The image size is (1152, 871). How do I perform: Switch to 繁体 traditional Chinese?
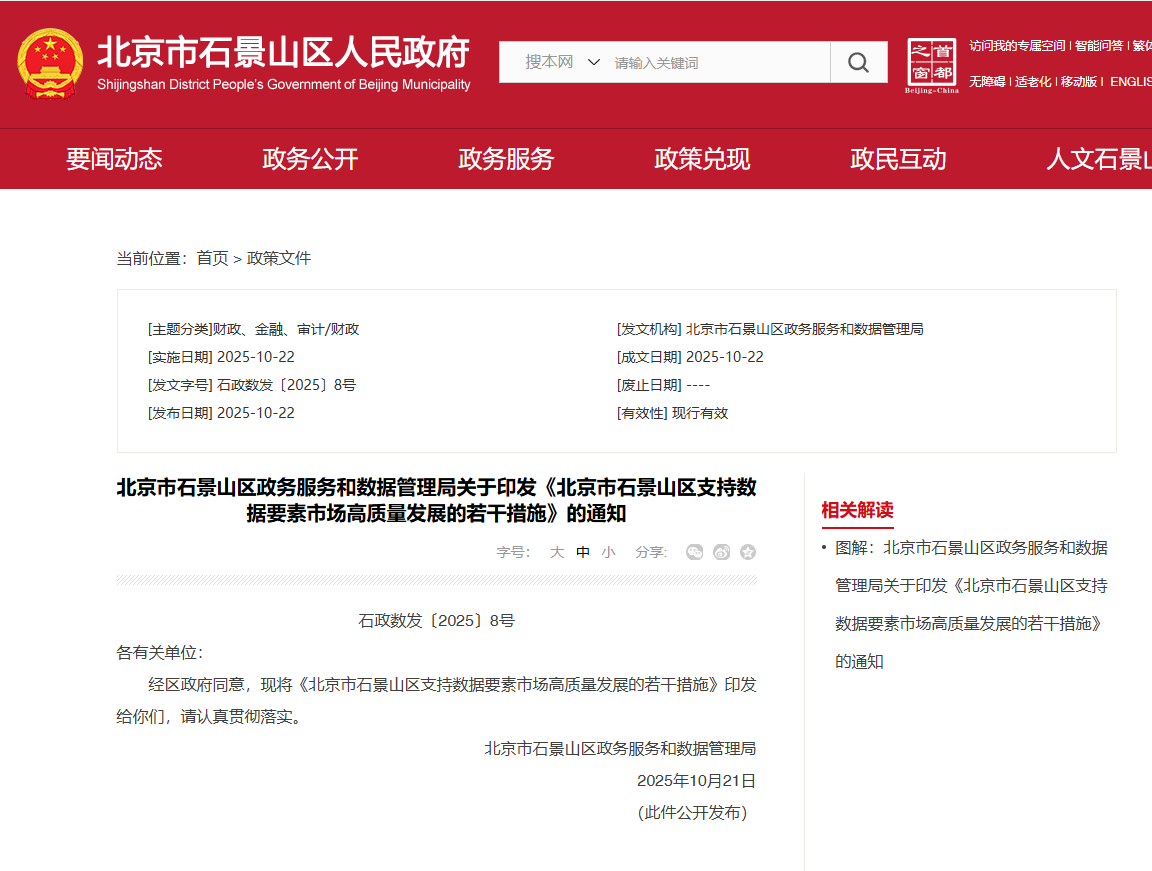1142,46
